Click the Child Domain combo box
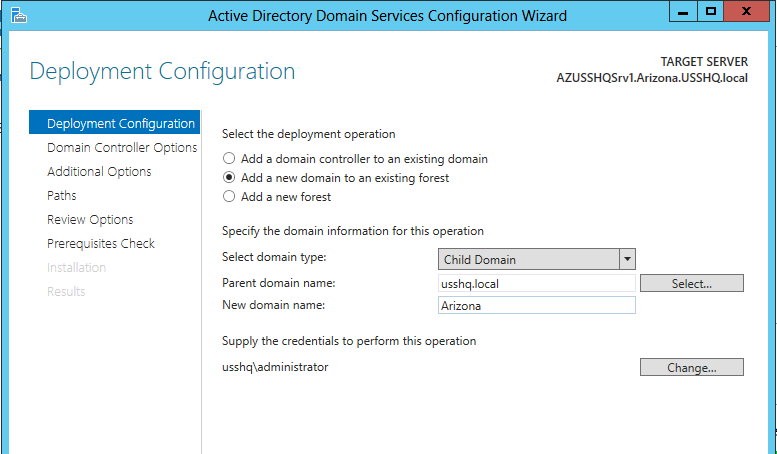777x454 pixels. coord(529,259)
